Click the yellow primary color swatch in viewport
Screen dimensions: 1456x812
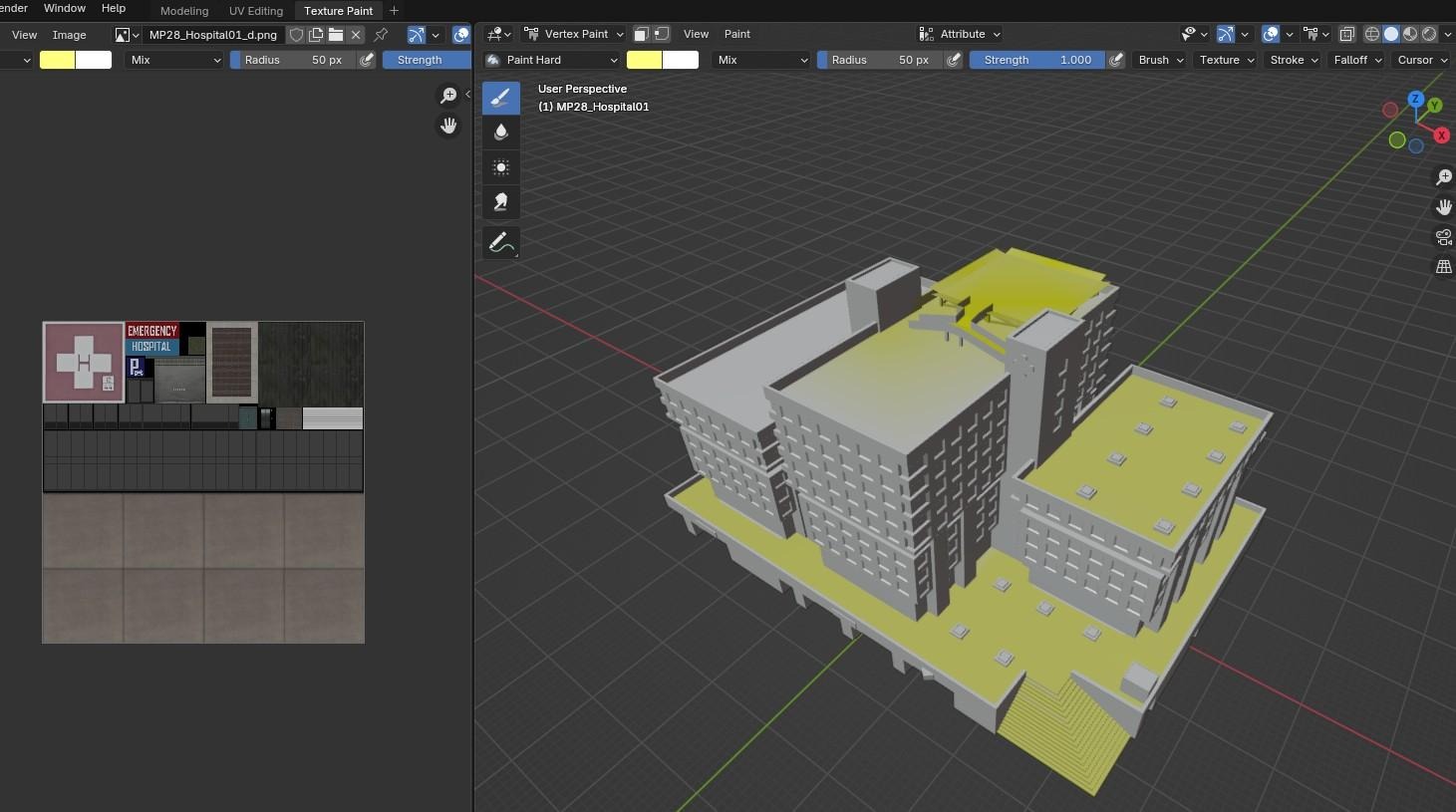[644, 60]
